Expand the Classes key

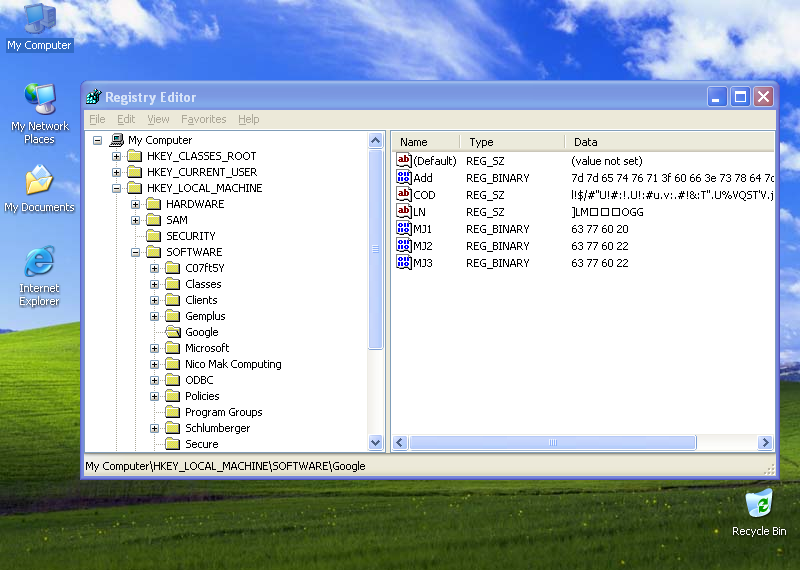click(x=155, y=284)
